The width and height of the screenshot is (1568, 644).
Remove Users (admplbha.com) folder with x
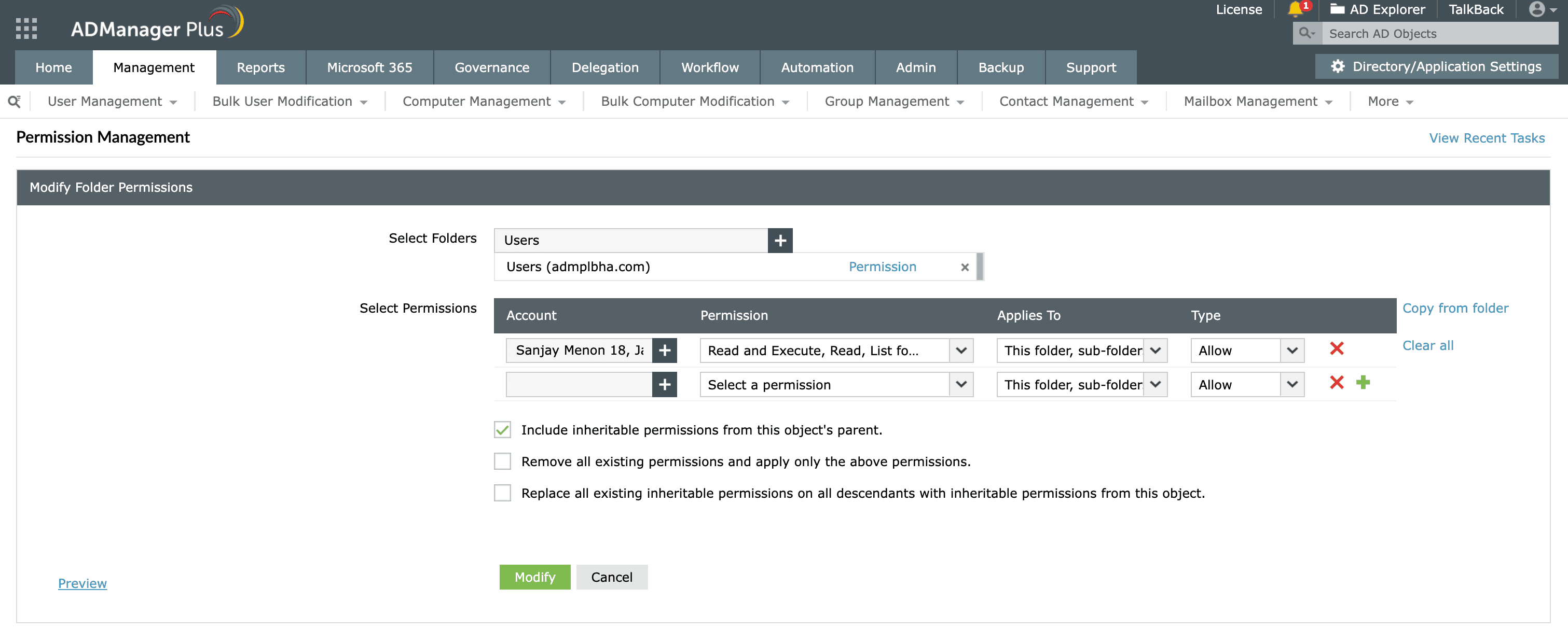(x=964, y=267)
